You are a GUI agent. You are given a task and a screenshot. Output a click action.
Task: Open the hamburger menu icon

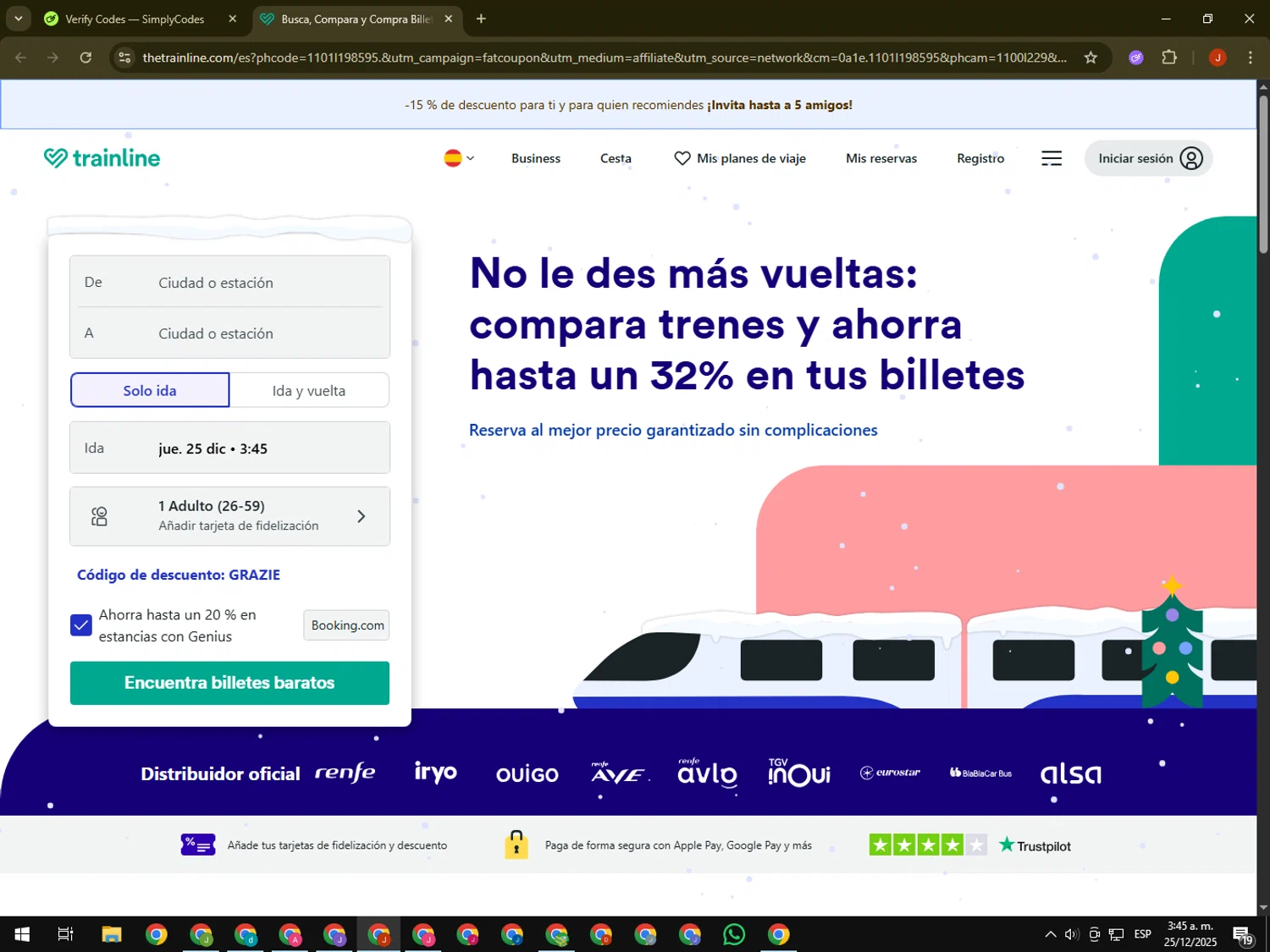click(x=1052, y=158)
